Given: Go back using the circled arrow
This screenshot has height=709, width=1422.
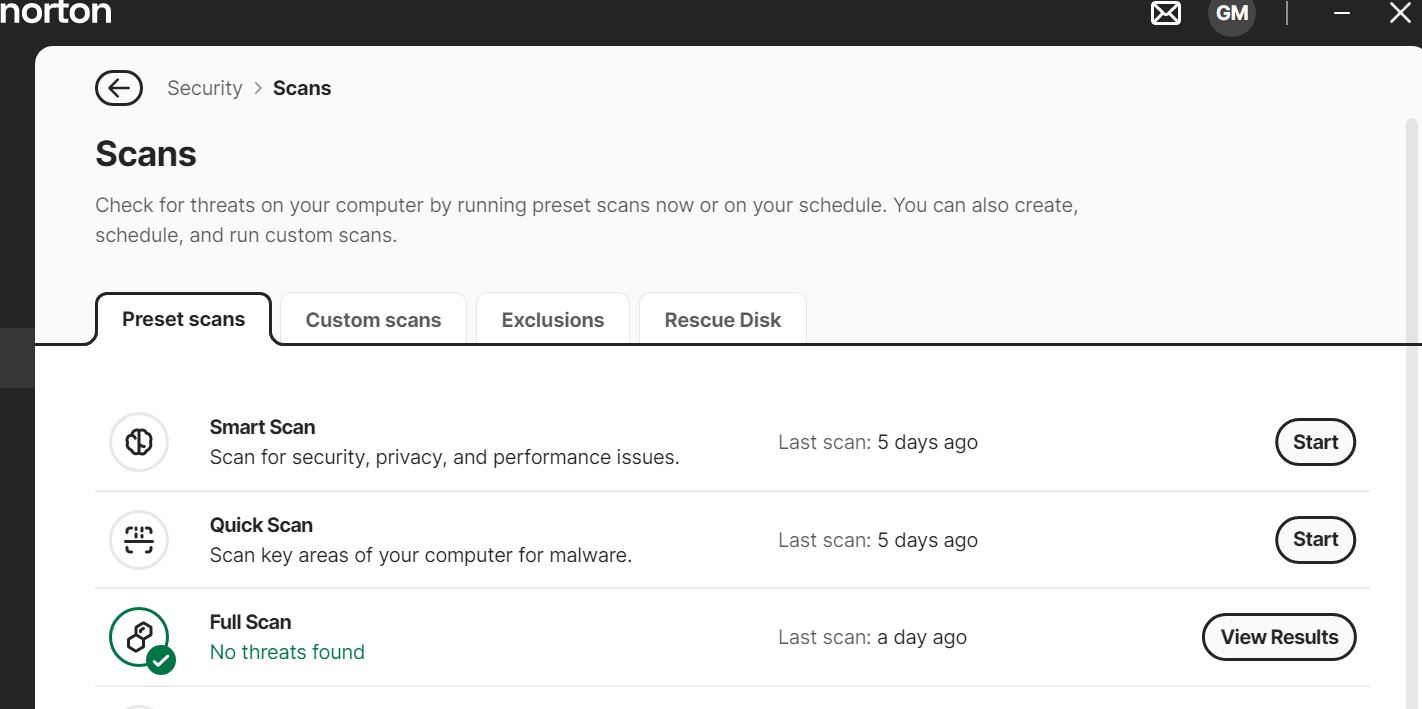Looking at the screenshot, I should coord(119,88).
